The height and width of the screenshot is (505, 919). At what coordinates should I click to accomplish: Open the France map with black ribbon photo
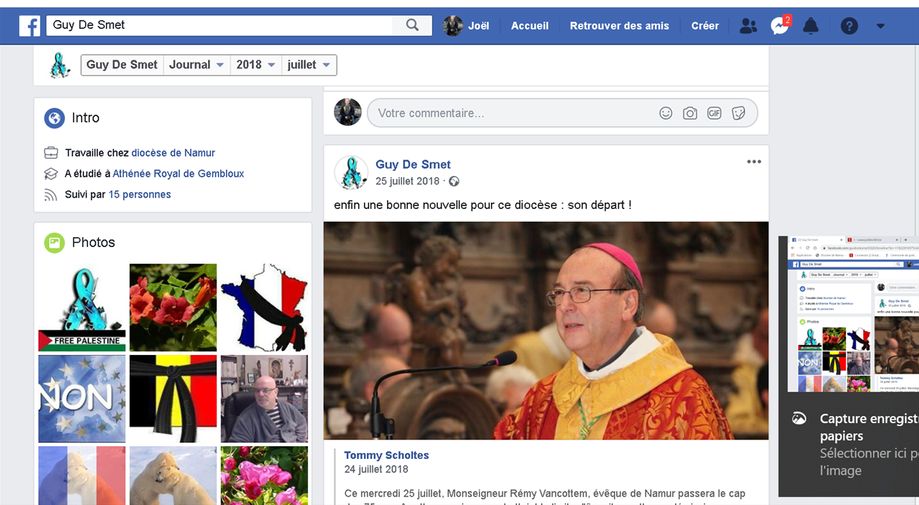pos(264,308)
